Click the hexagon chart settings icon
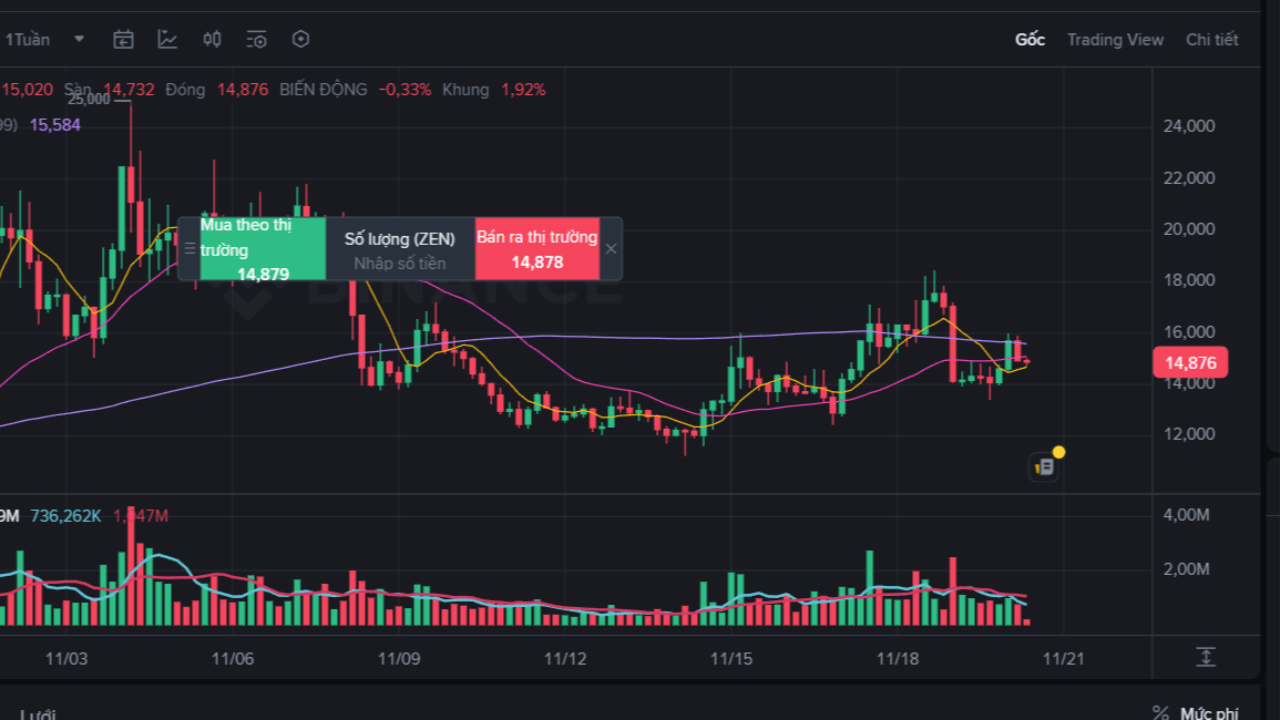The width and height of the screenshot is (1280, 720). coord(301,39)
